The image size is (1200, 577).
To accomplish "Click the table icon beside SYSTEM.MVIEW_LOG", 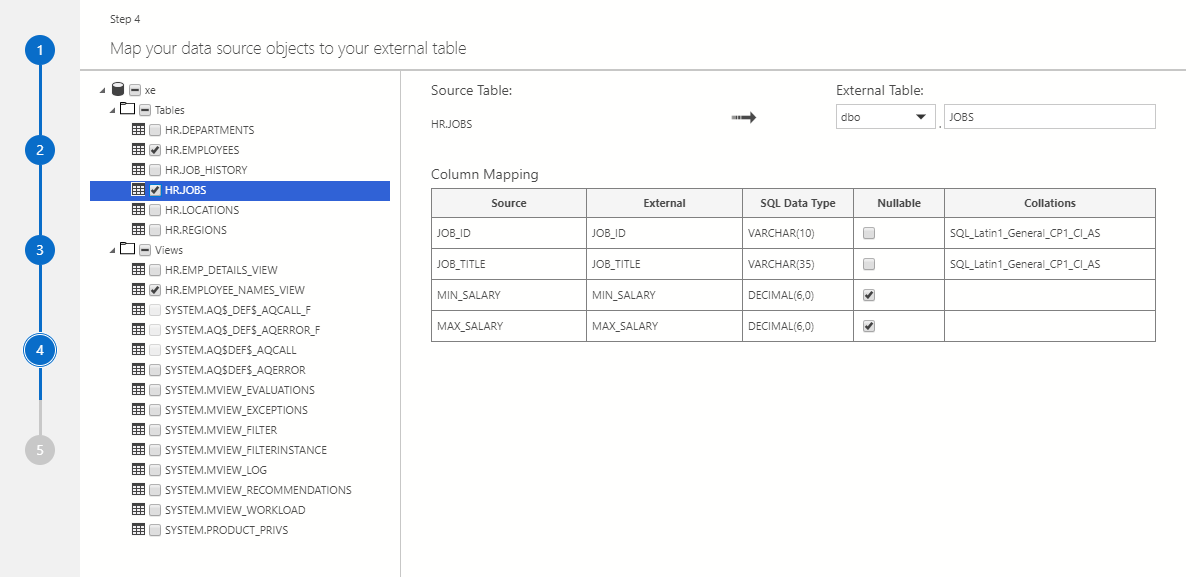I will click(x=138, y=469).
